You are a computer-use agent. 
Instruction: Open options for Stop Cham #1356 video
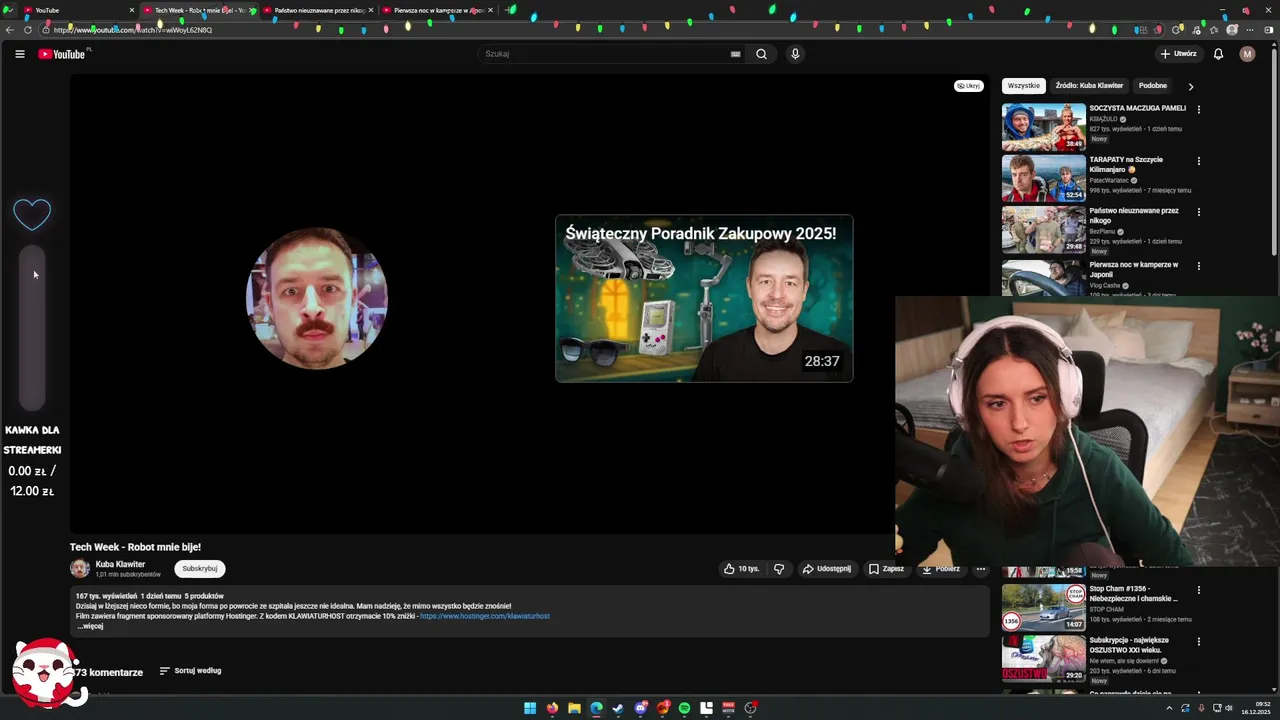(x=1198, y=590)
